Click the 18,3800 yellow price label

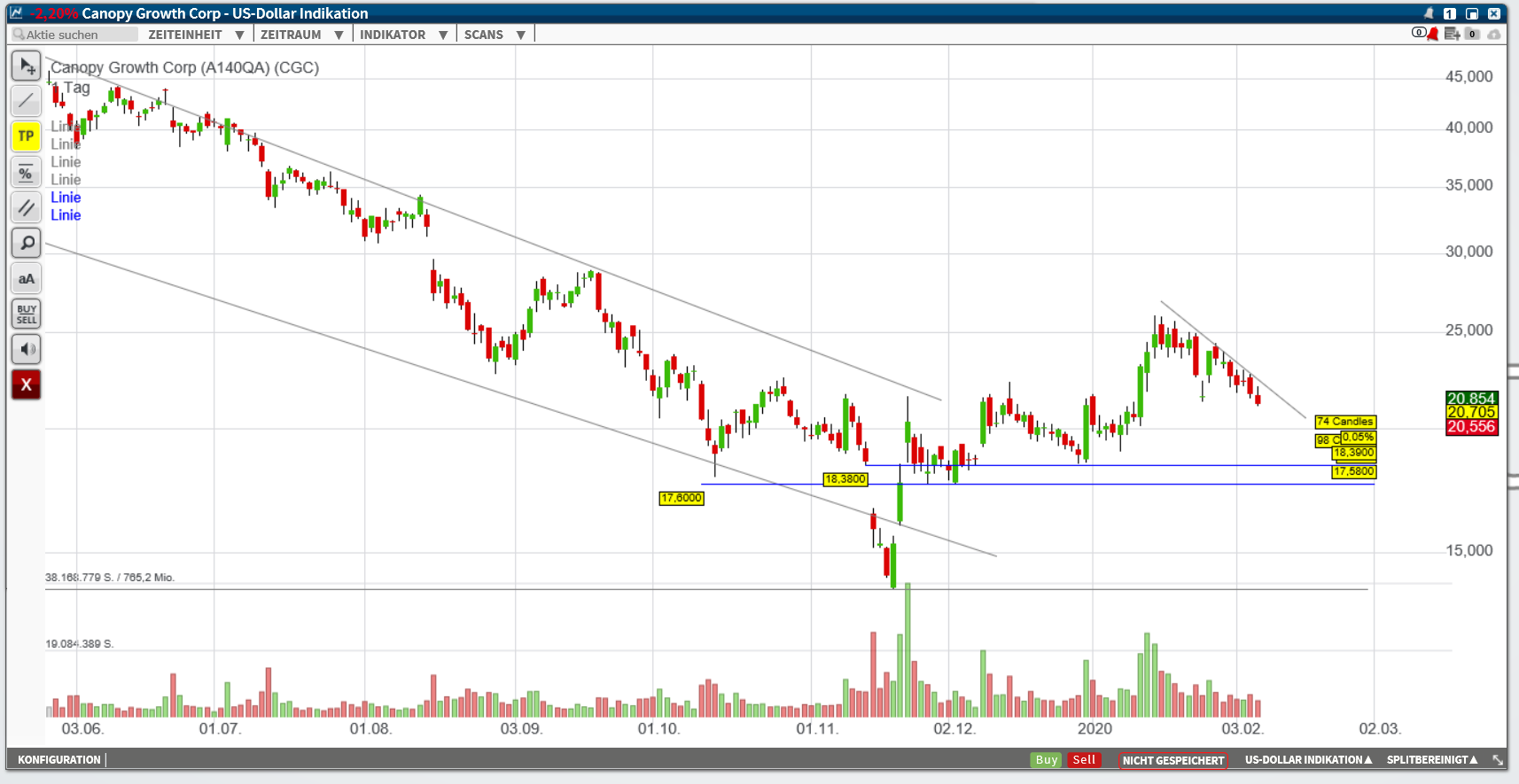pyautogui.click(x=845, y=479)
